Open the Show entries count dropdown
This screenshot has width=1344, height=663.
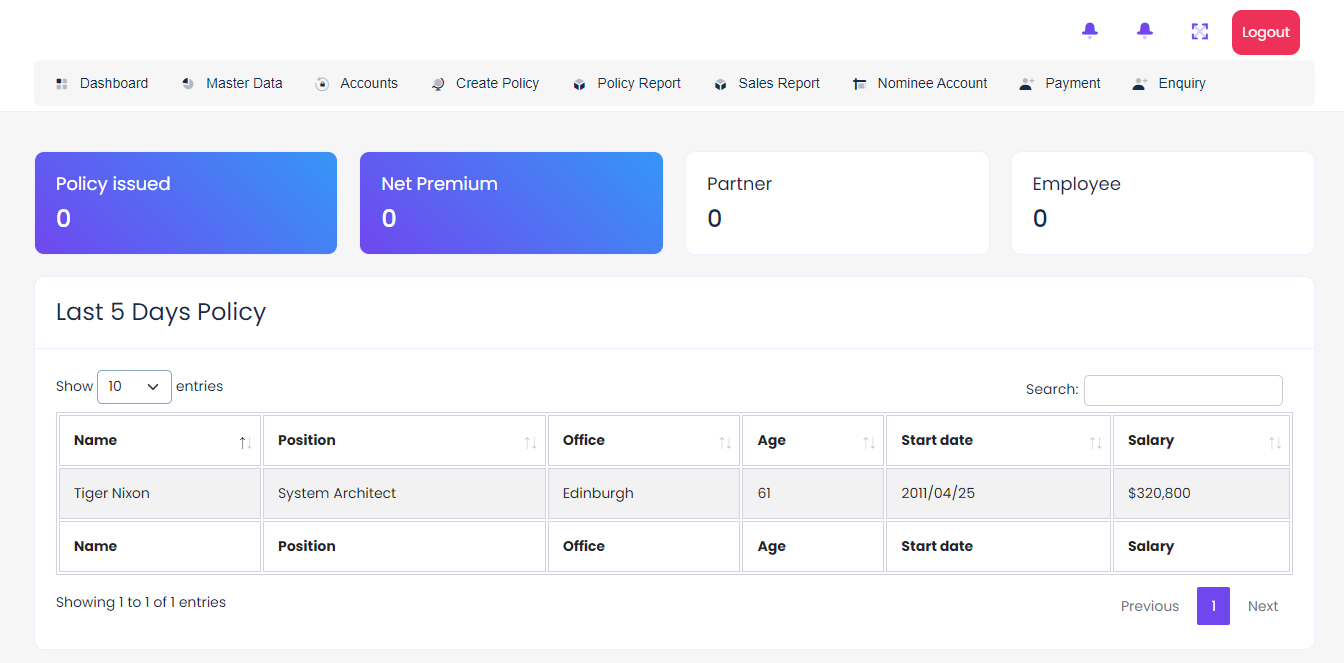134,387
